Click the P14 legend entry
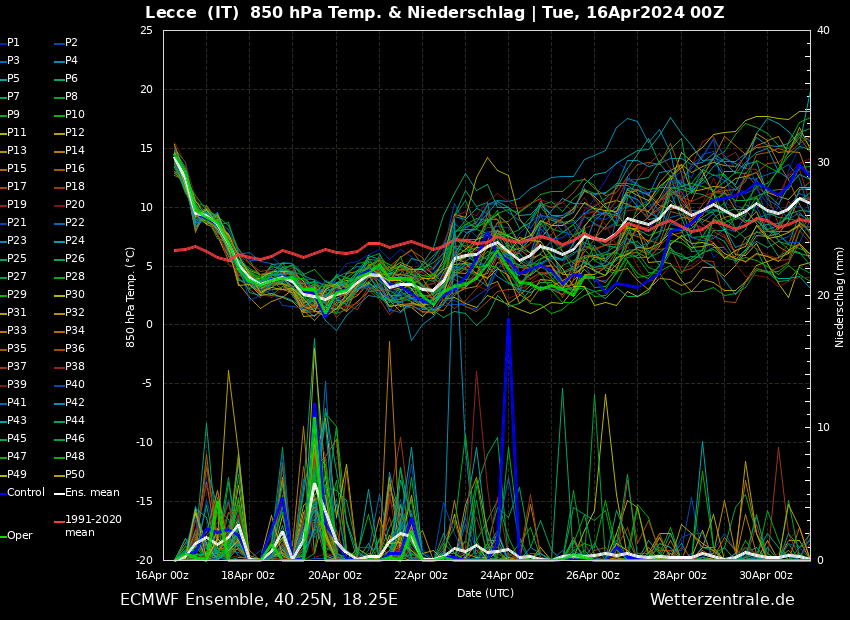The width and height of the screenshot is (850, 620). tap(69, 150)
